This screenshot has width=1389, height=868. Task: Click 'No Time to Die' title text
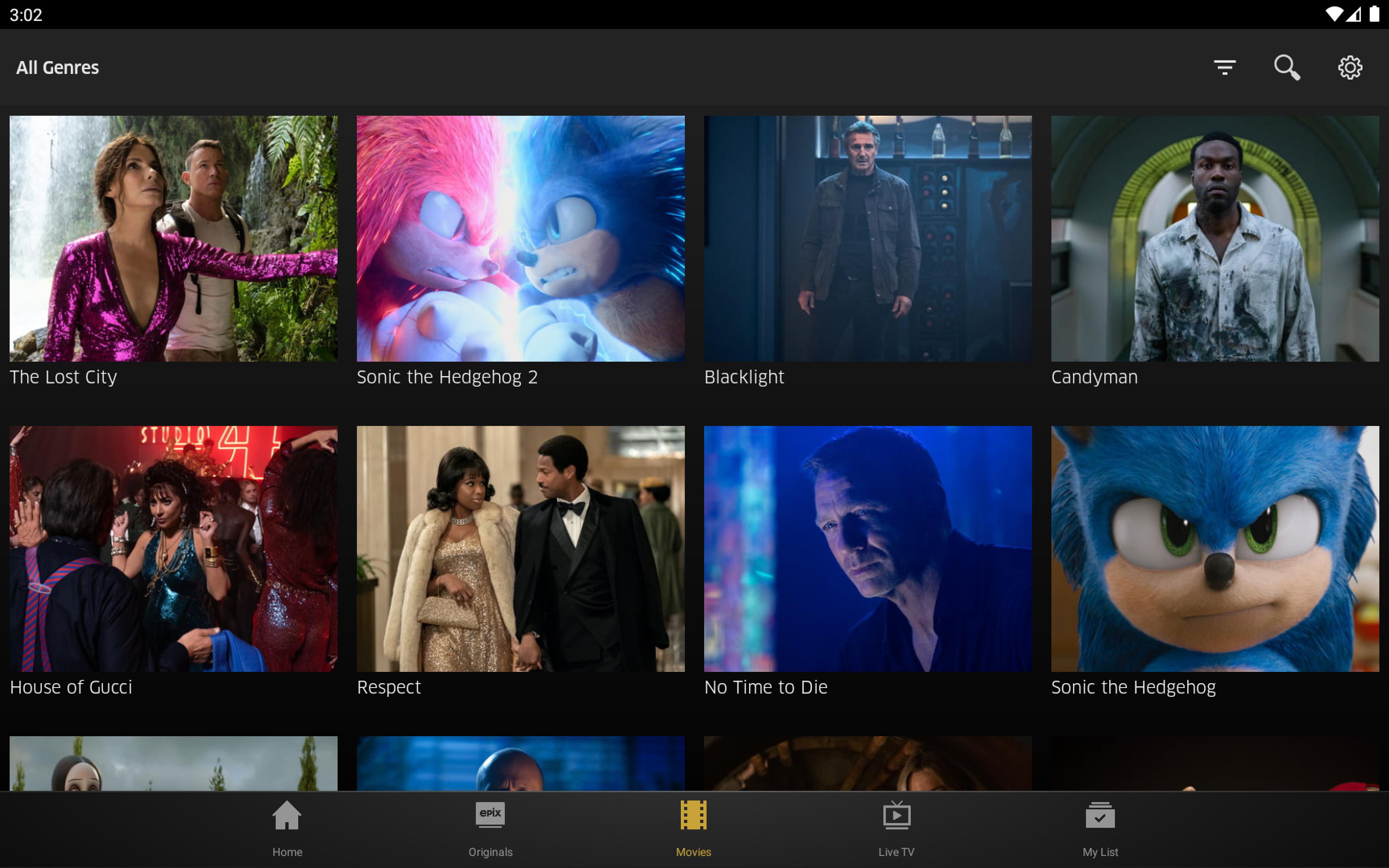[x=766, y=687]
